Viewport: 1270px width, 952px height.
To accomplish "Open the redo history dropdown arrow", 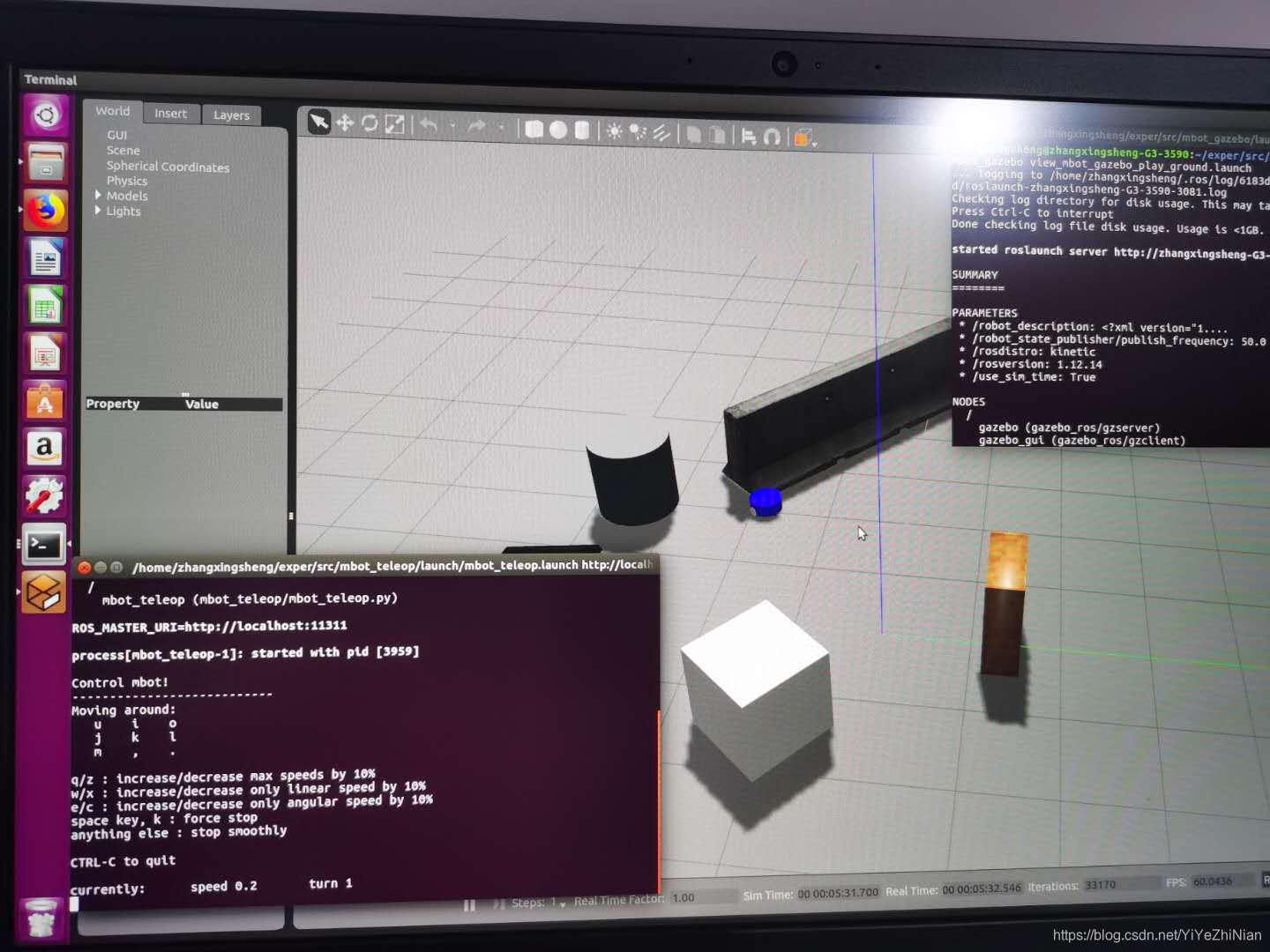I will tap(501, 127).
